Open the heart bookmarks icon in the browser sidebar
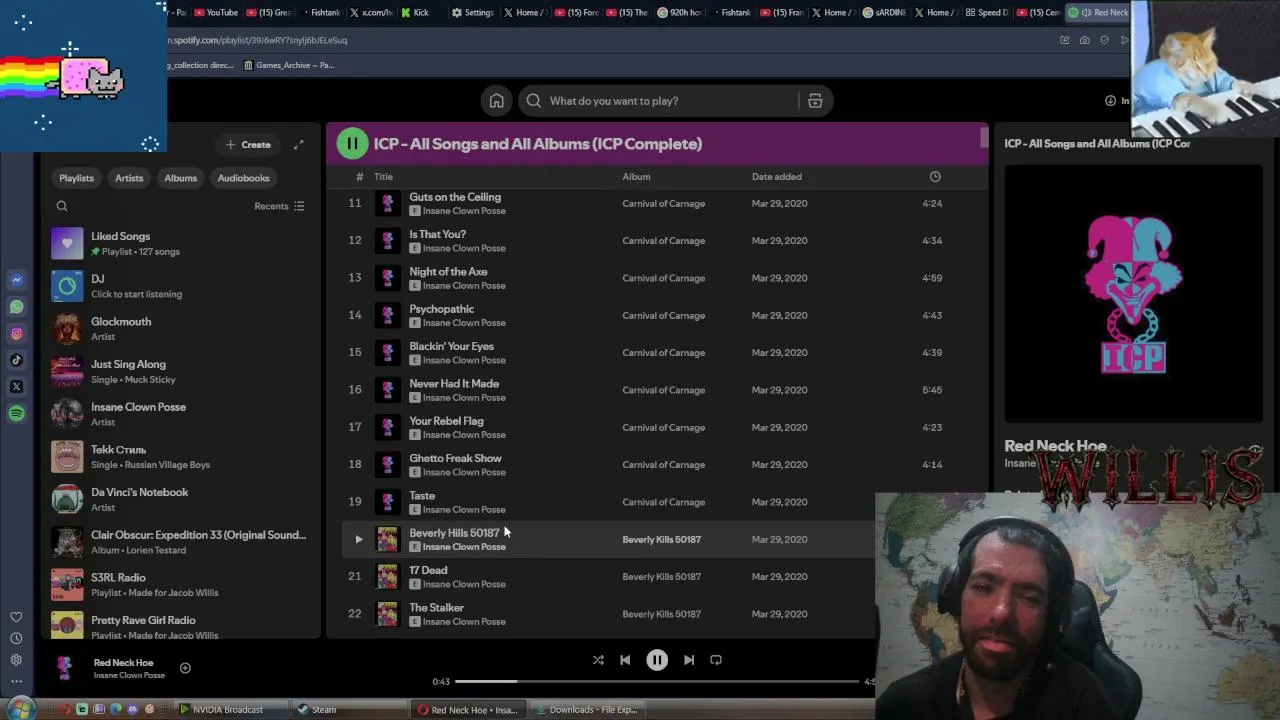Screen dimensions: 1280x720 click(16, 617)
